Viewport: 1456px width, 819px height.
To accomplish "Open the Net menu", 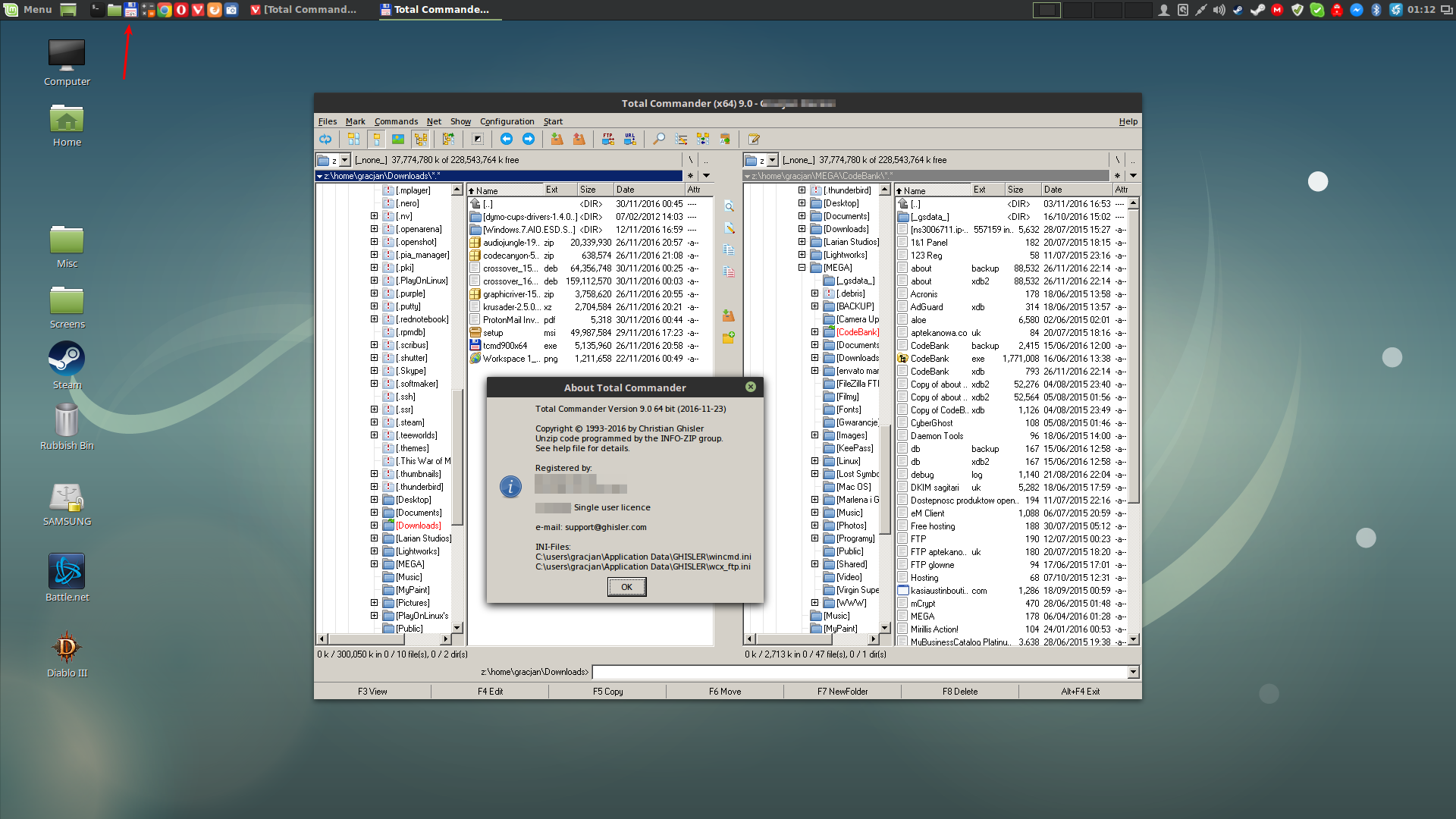I will (434, 121).
